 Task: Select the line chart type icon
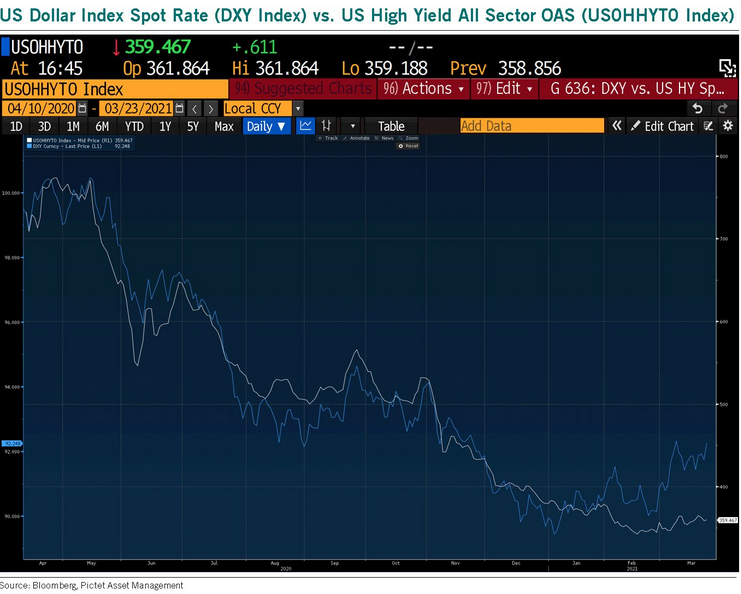click(305, 126)
